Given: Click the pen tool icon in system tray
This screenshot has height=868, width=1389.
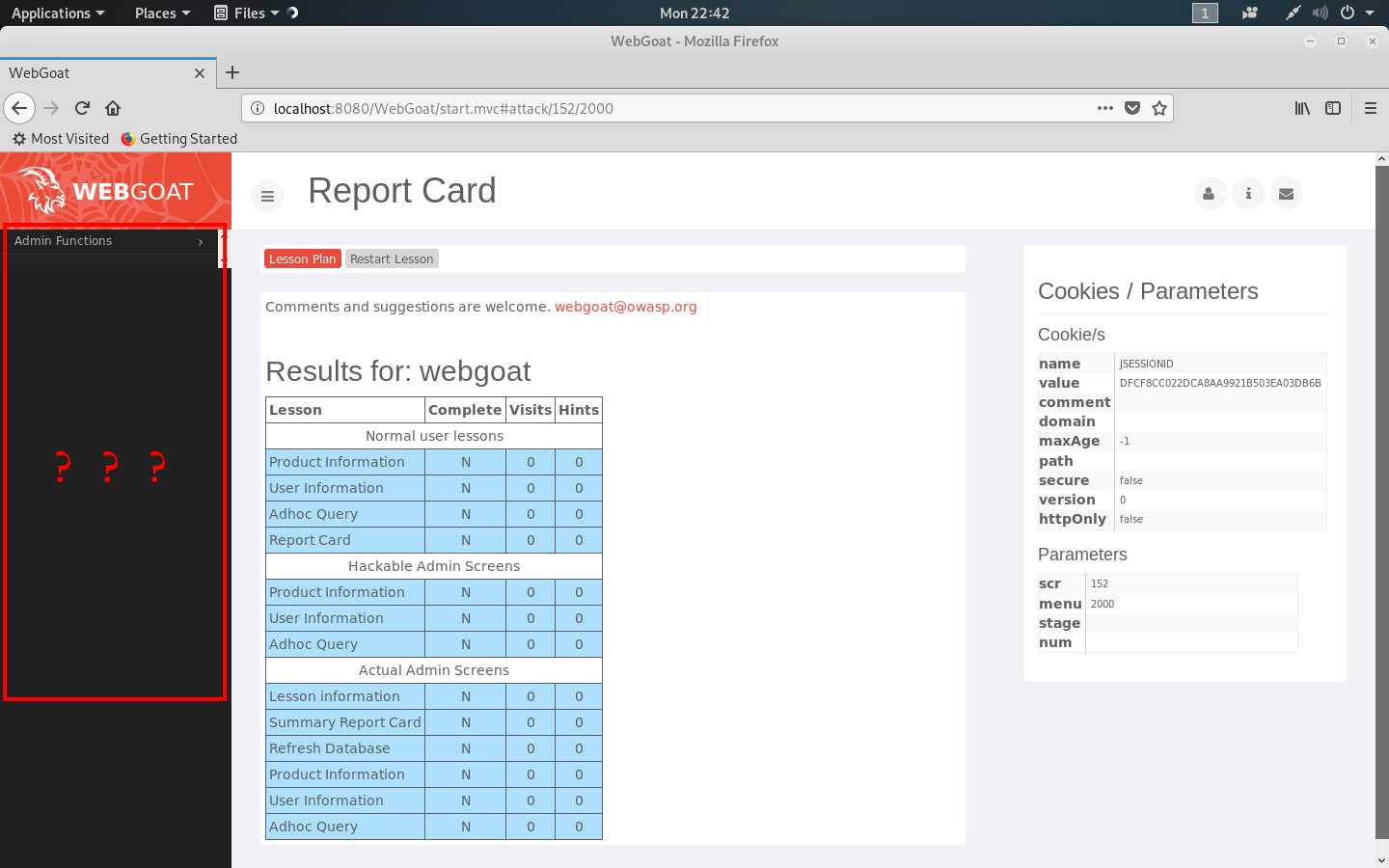Looking at the screenshot, I should pos(1293,13).
